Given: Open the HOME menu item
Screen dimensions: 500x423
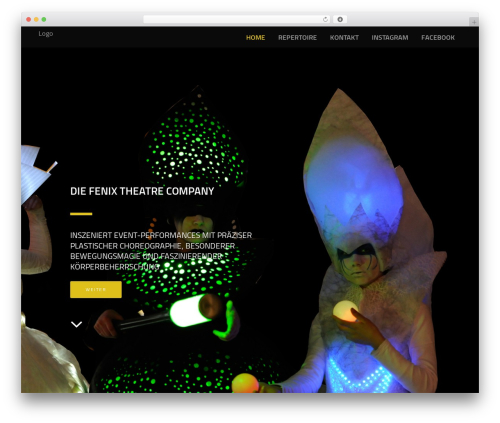Looking at the screenshot, I should (255, 38).
